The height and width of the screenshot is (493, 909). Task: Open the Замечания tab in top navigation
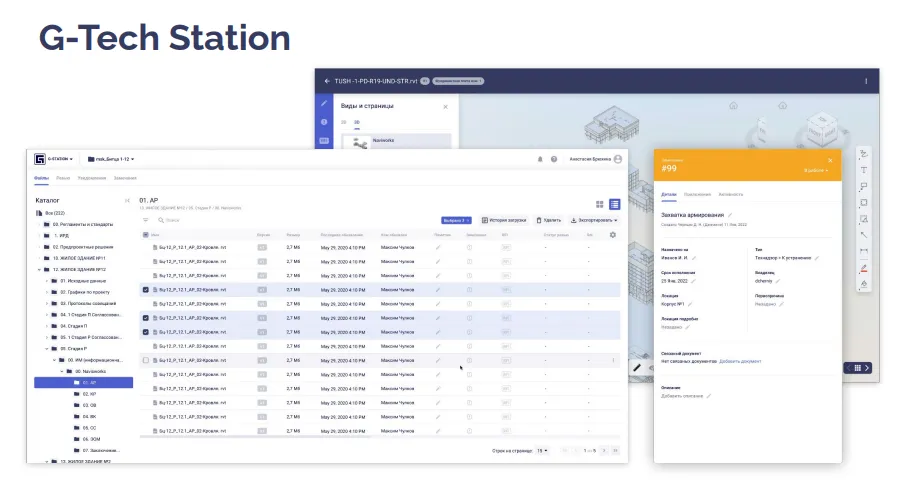(x=125, y=178)
